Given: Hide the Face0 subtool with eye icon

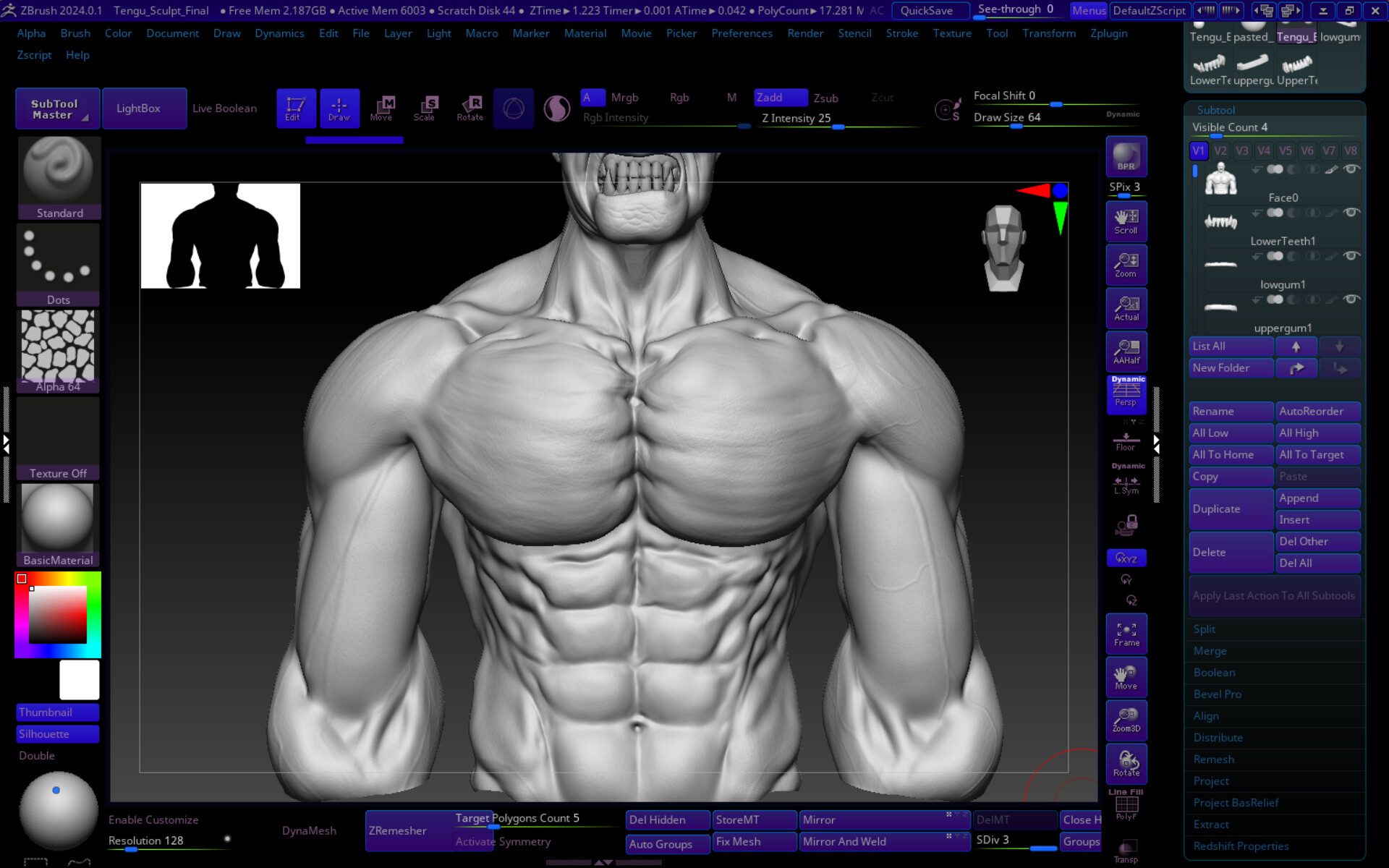Looking at the screenshot, I should [1351, 169].
